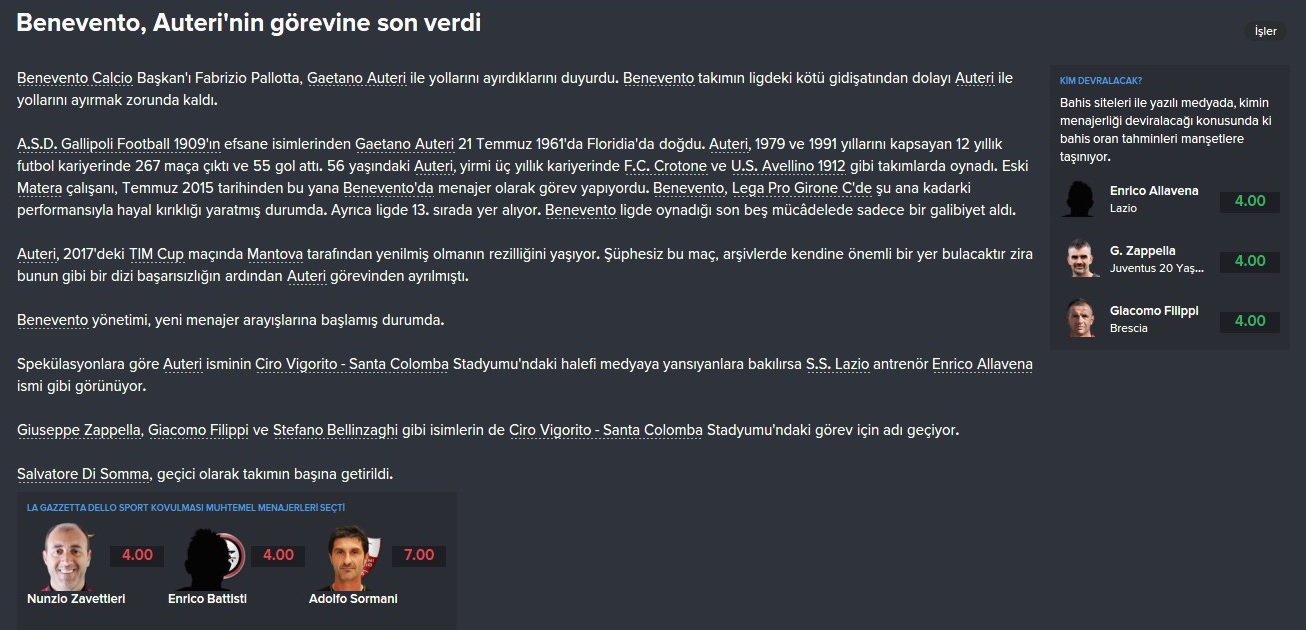The image size is (1306, 630).
Task: Select the 4.00 odds for Enrico Allavena
Action: (1250, 201)
